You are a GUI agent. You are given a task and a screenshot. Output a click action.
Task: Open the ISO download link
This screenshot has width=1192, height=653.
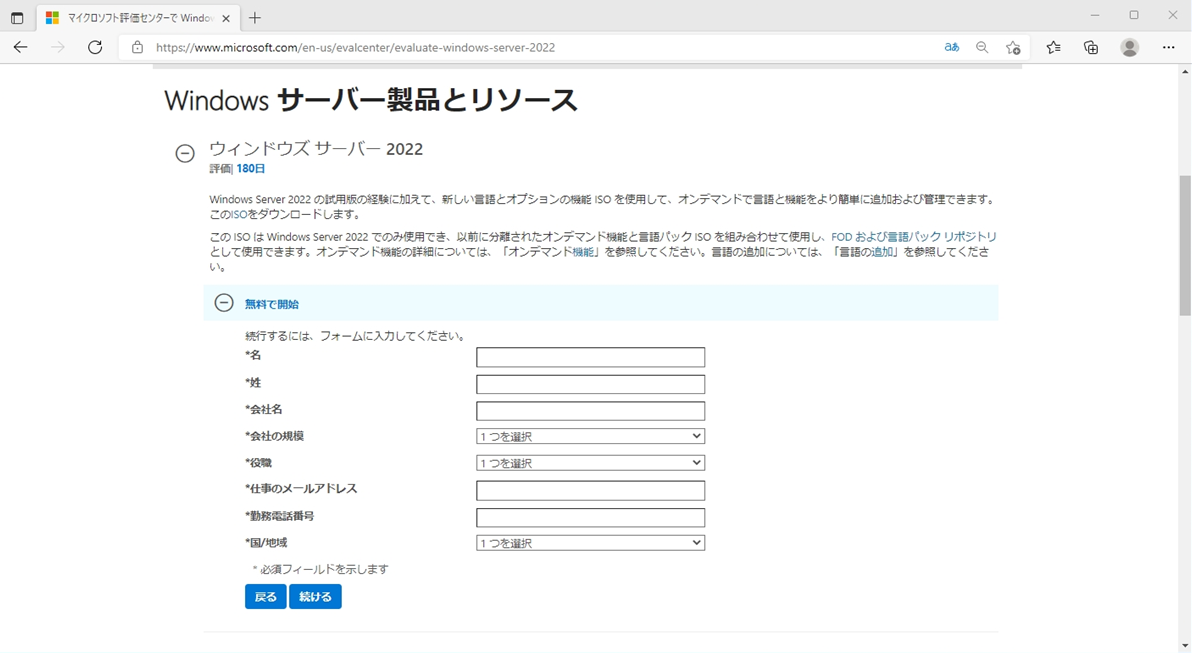[239, 215]
